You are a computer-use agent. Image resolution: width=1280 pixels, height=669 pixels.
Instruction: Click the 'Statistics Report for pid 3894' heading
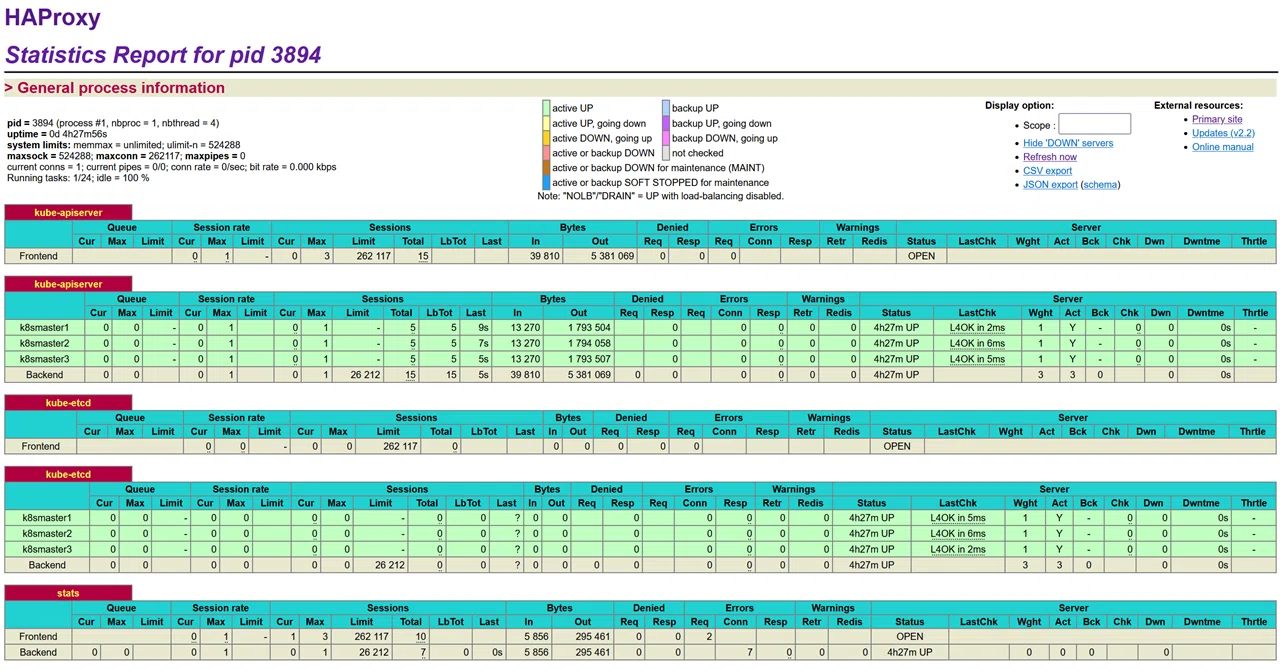tap(164, 54)
